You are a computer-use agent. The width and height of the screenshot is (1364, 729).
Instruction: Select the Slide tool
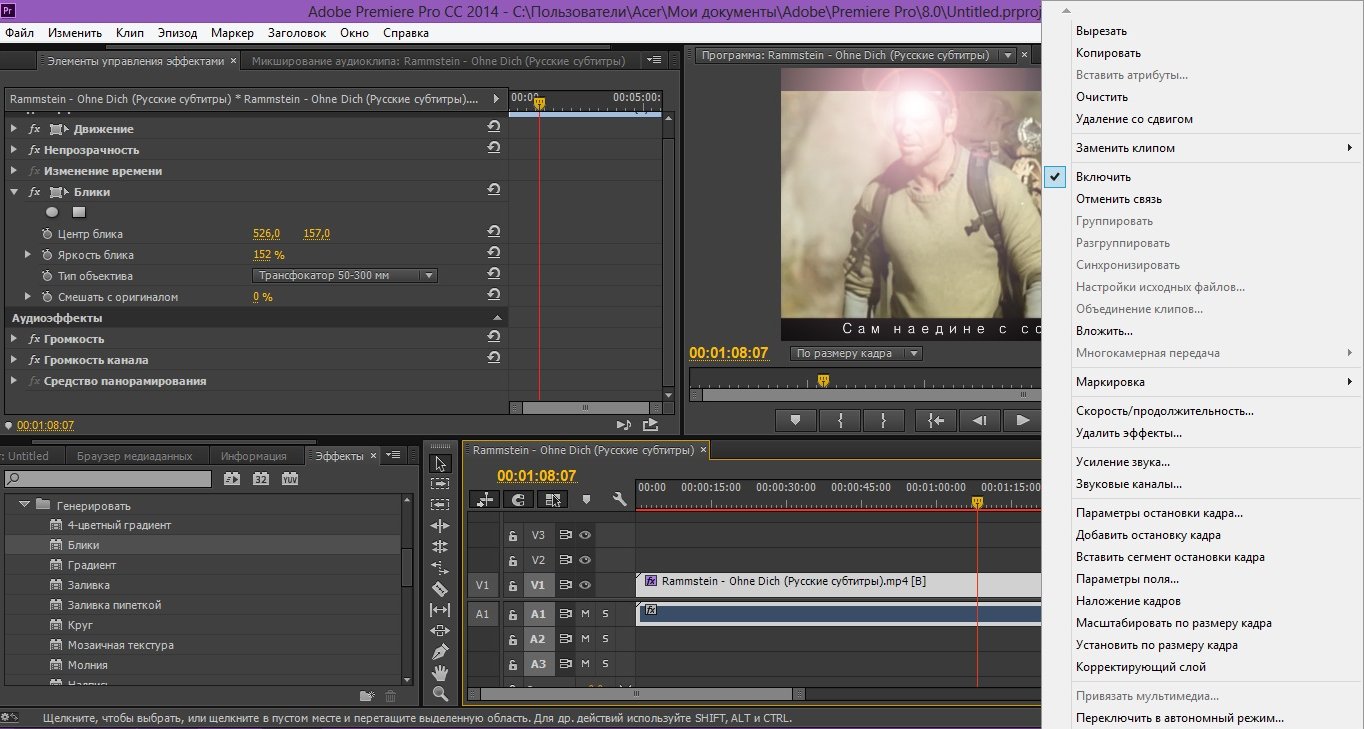pyautogui.click(x=440, y=631)
